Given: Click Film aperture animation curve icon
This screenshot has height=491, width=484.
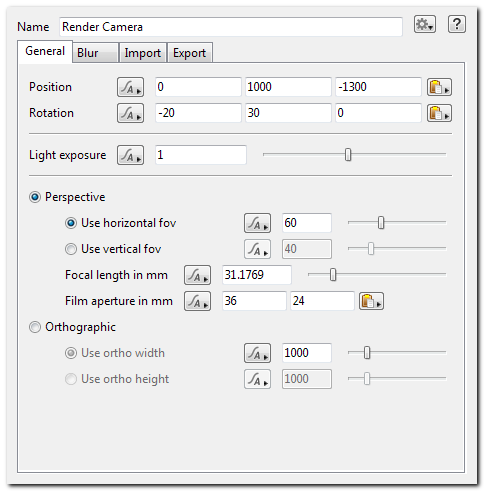Looking at the screenshot, I should 197,301.
